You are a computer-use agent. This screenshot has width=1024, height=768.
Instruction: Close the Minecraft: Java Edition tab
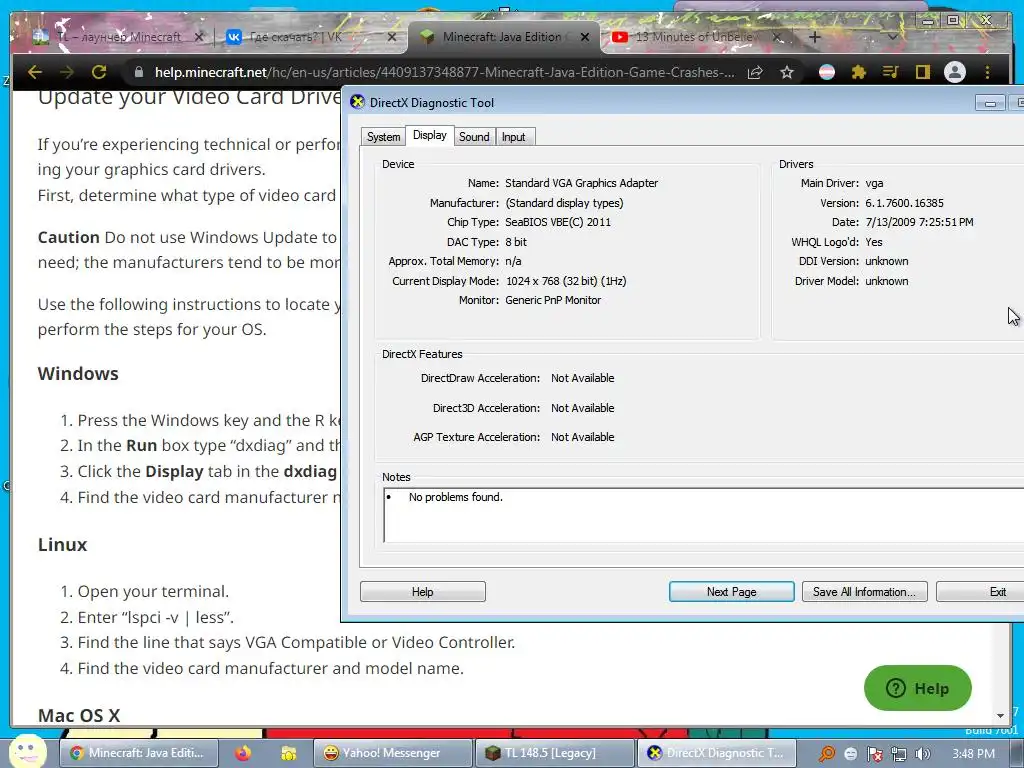click(x=585, y=37)
